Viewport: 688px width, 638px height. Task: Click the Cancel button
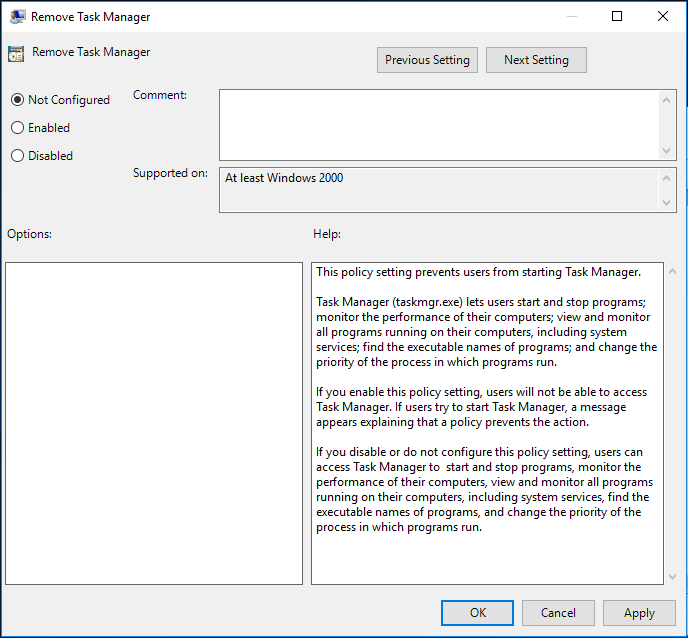[x=558, y=613]
